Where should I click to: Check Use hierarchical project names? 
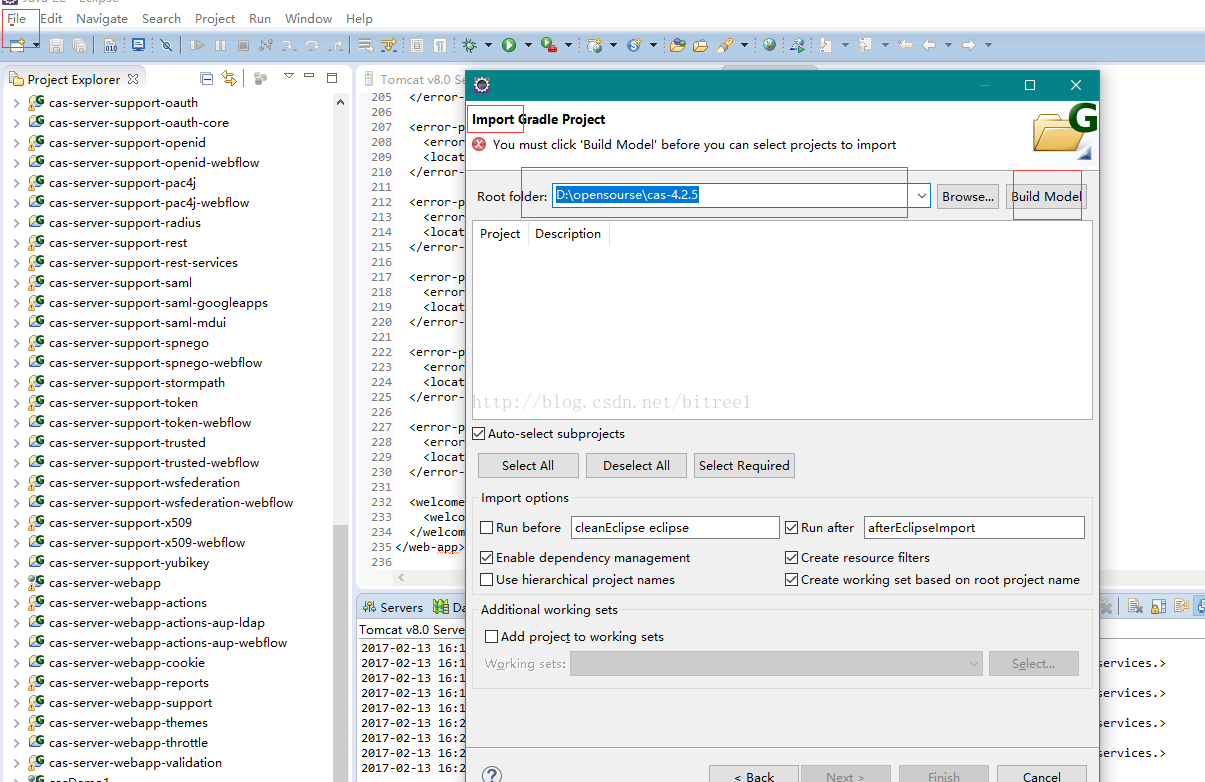(487, 580)
